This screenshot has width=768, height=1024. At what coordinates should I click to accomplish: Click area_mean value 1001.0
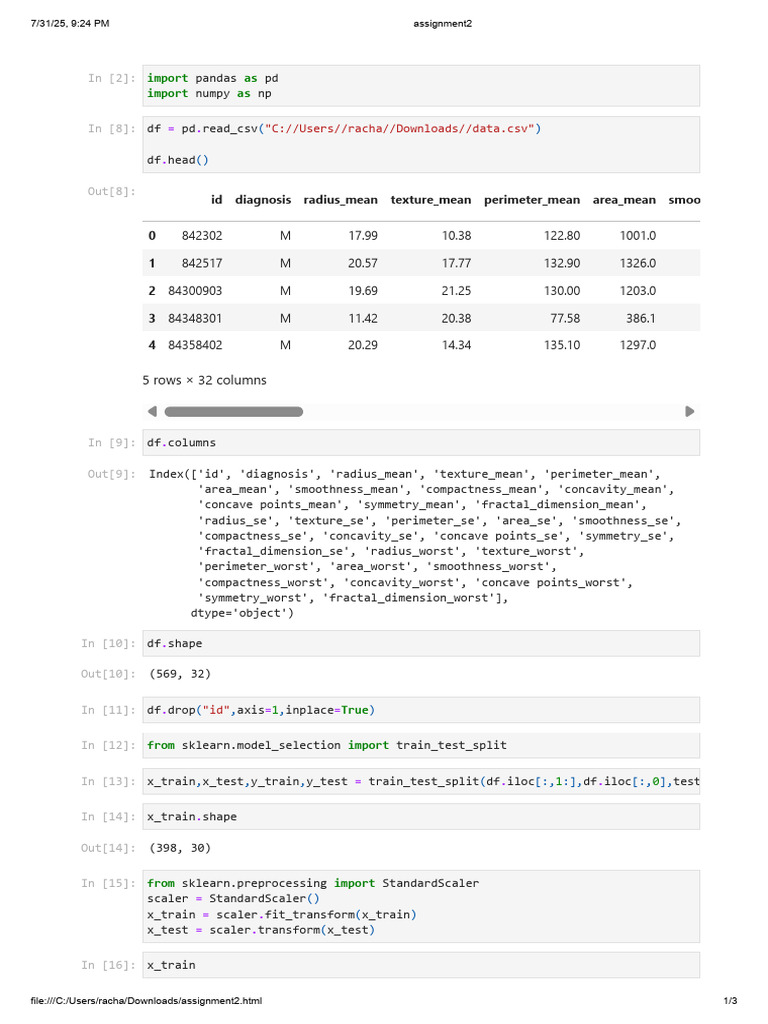click(638, 236)
